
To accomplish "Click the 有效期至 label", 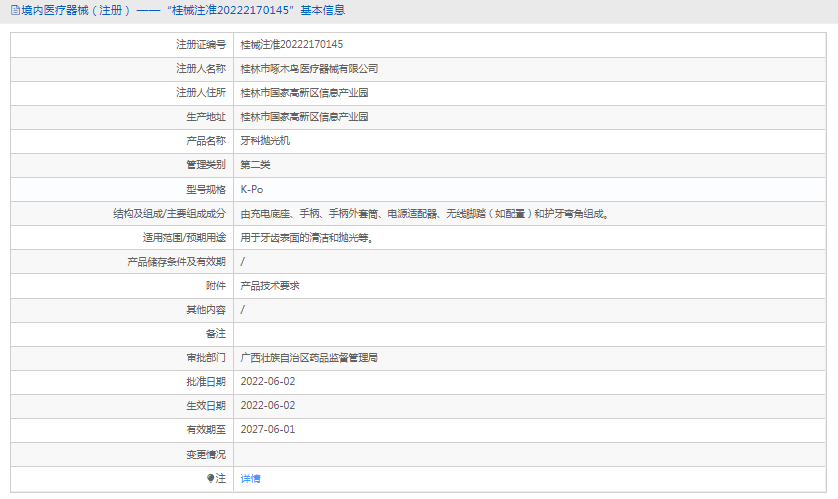I will [206, 430].
